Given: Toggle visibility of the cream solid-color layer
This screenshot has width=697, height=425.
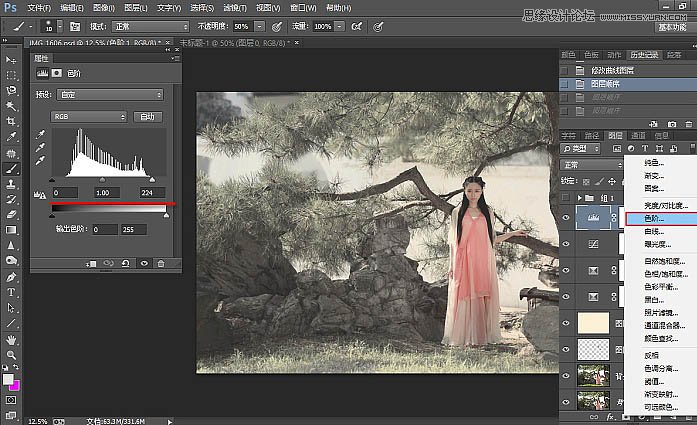Looking at the screenshot, I should click(x=566, y=323).
